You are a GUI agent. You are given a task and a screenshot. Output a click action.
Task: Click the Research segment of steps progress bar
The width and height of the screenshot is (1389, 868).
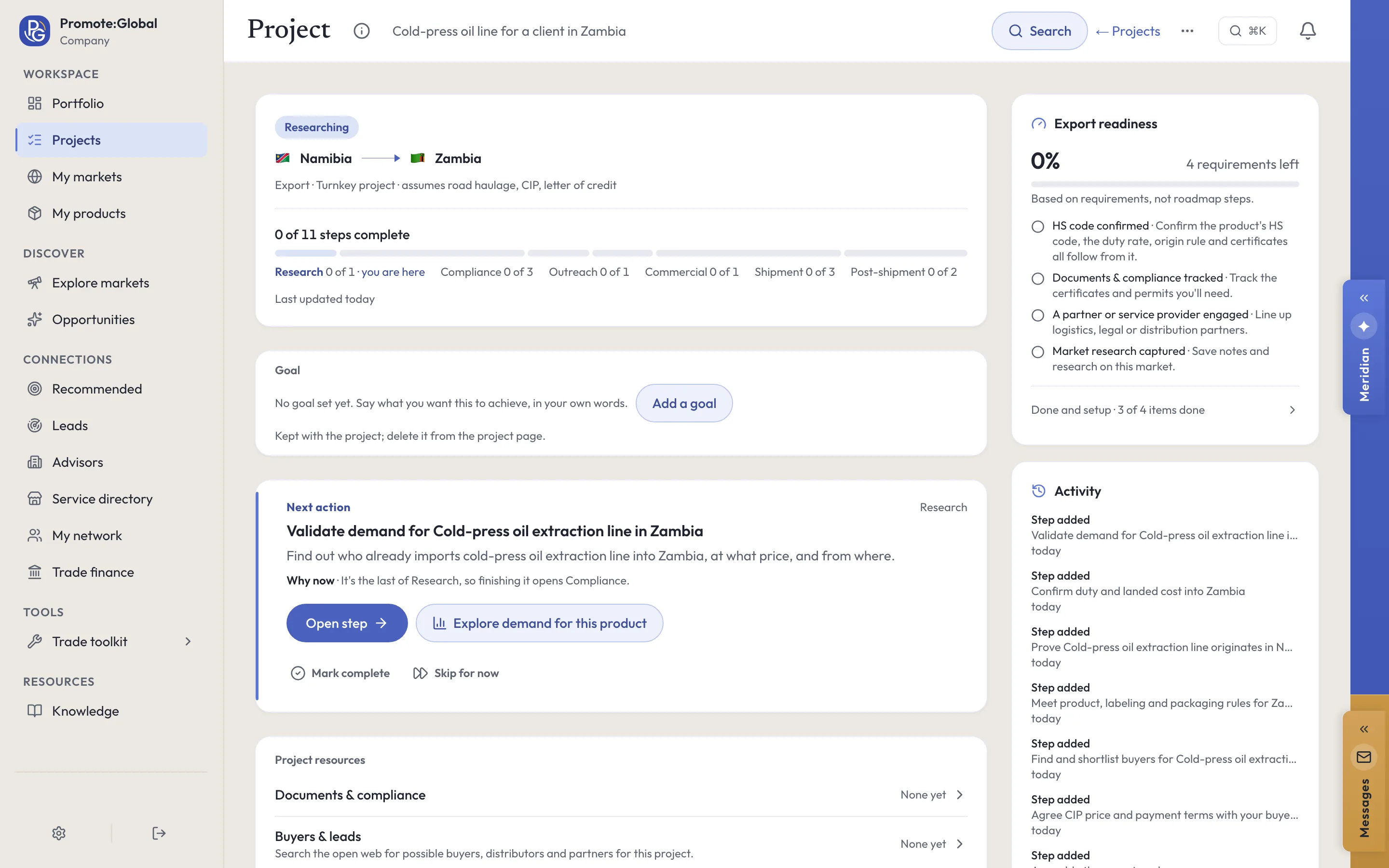pos(305,253)
